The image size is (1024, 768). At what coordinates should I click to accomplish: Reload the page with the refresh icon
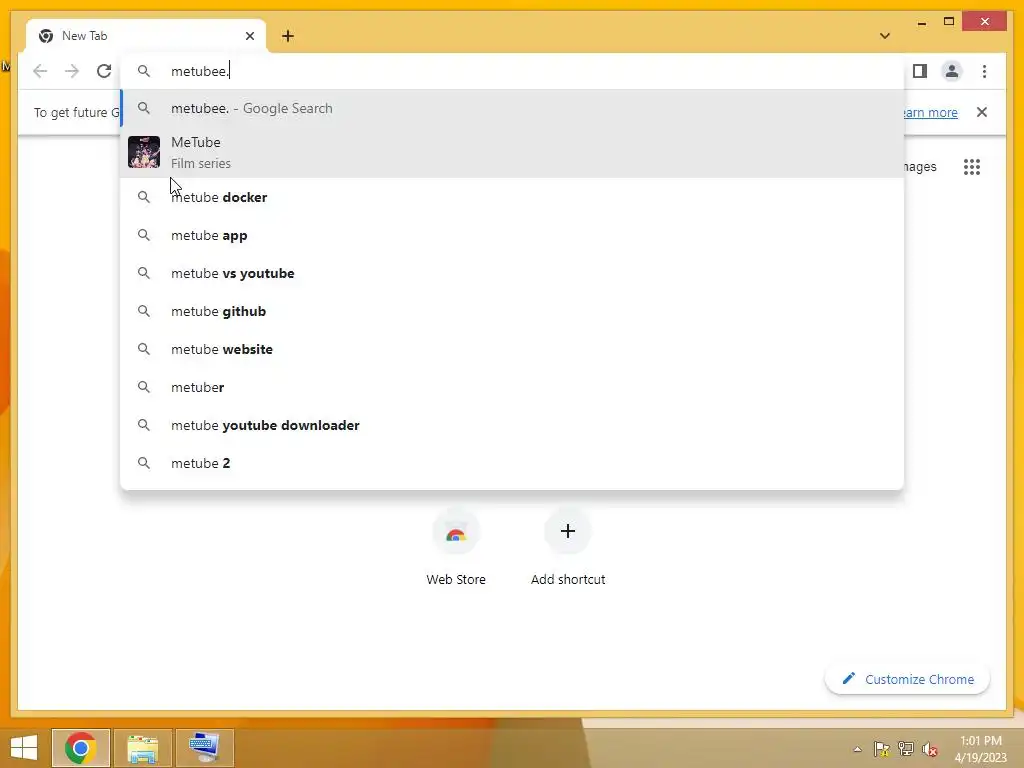coord(104,71)
